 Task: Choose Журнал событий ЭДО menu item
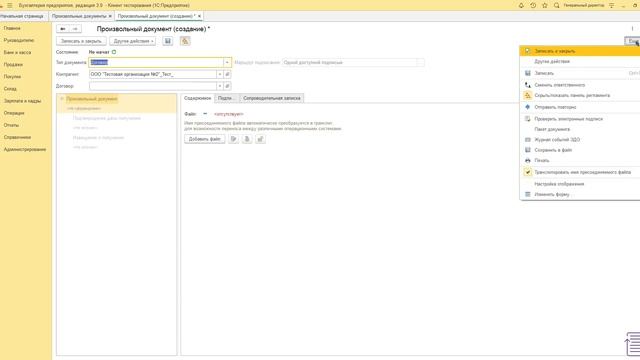click(x=580, y=140)
